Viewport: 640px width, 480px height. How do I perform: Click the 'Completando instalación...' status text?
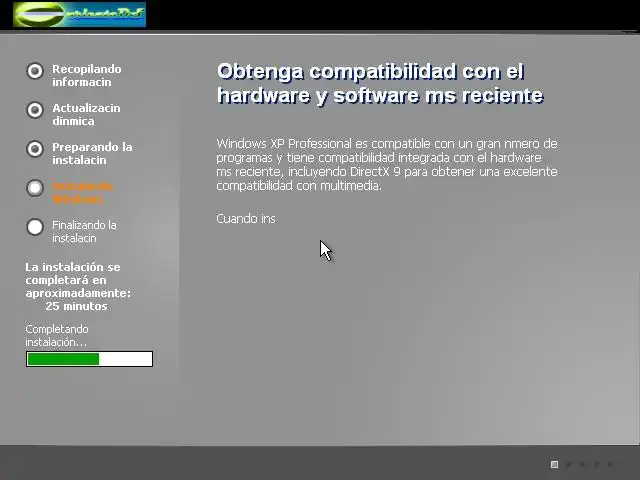[57, 336]
